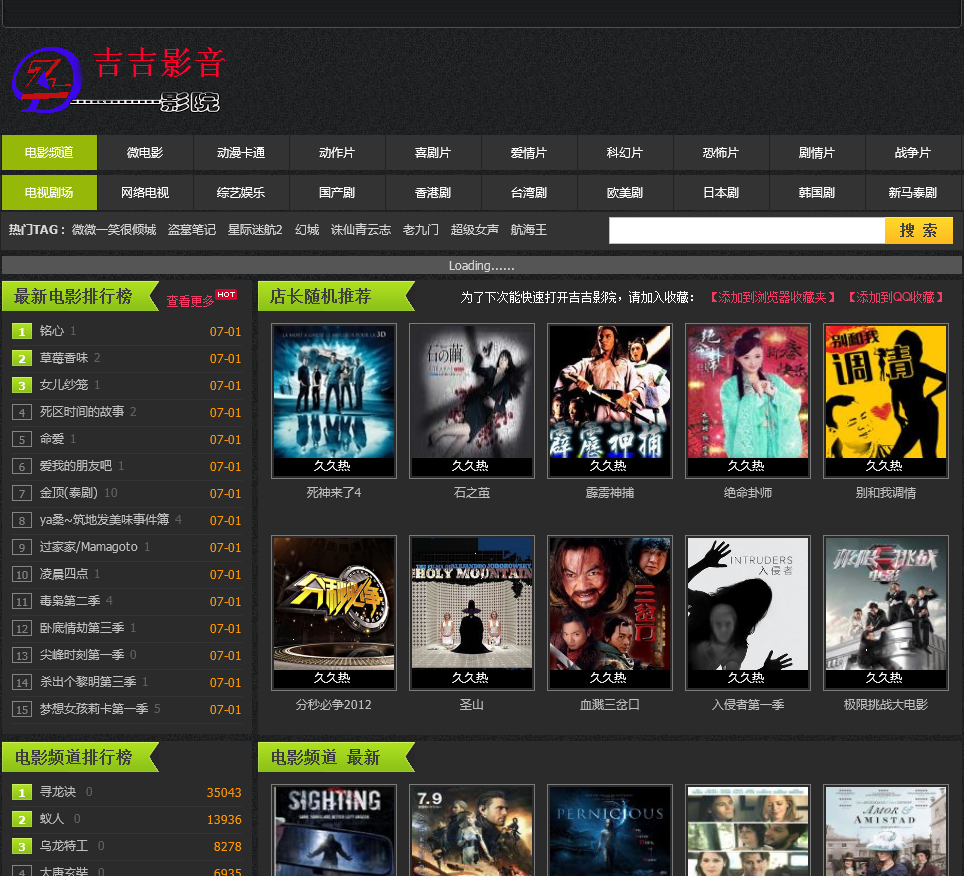Viewport: 964px width, 876px height.
Task: Open ranked entry 草莓香味
Action: coord(64,358)
